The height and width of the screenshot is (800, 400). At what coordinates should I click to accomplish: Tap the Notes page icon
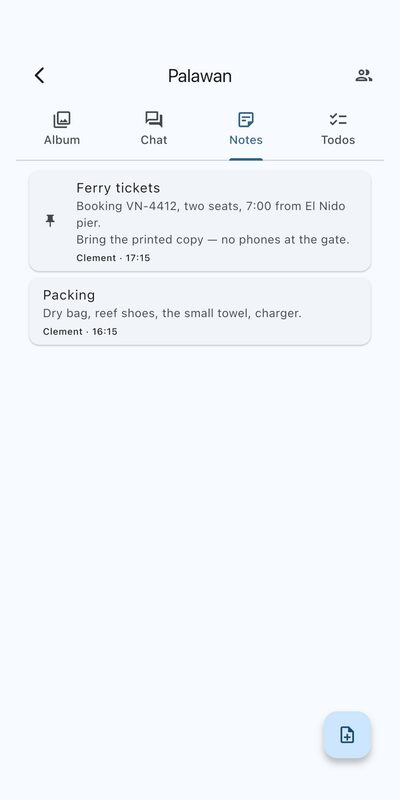[246, 120]
